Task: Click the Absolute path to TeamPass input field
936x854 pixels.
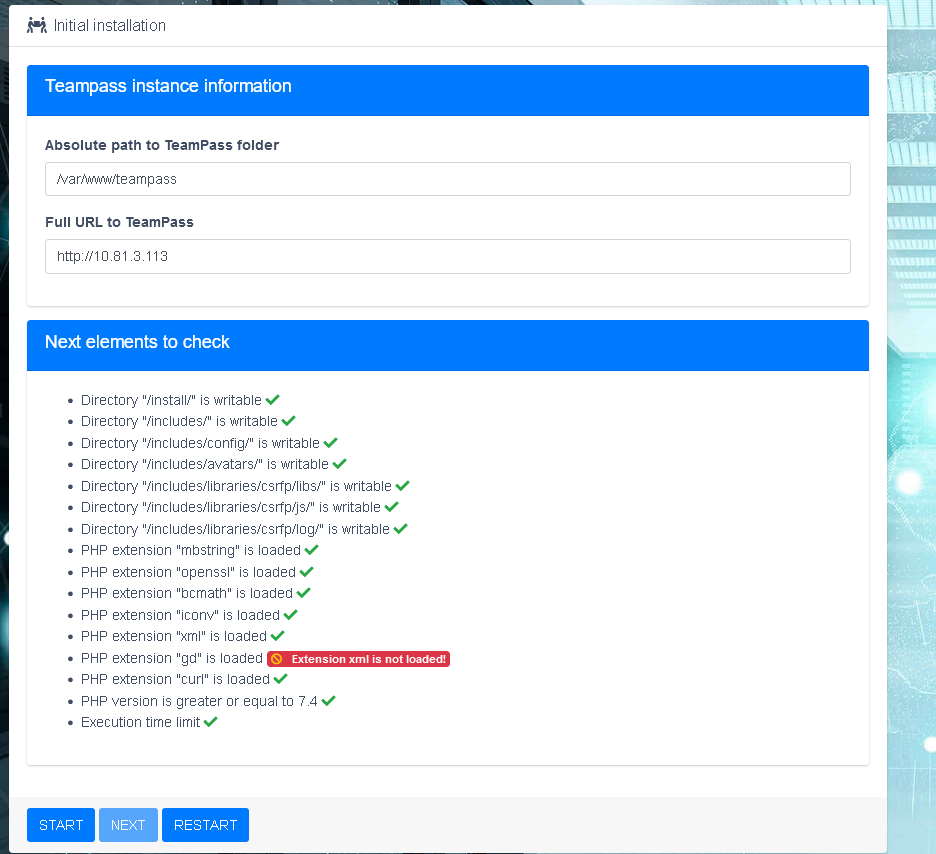Action: click(447, 179)
